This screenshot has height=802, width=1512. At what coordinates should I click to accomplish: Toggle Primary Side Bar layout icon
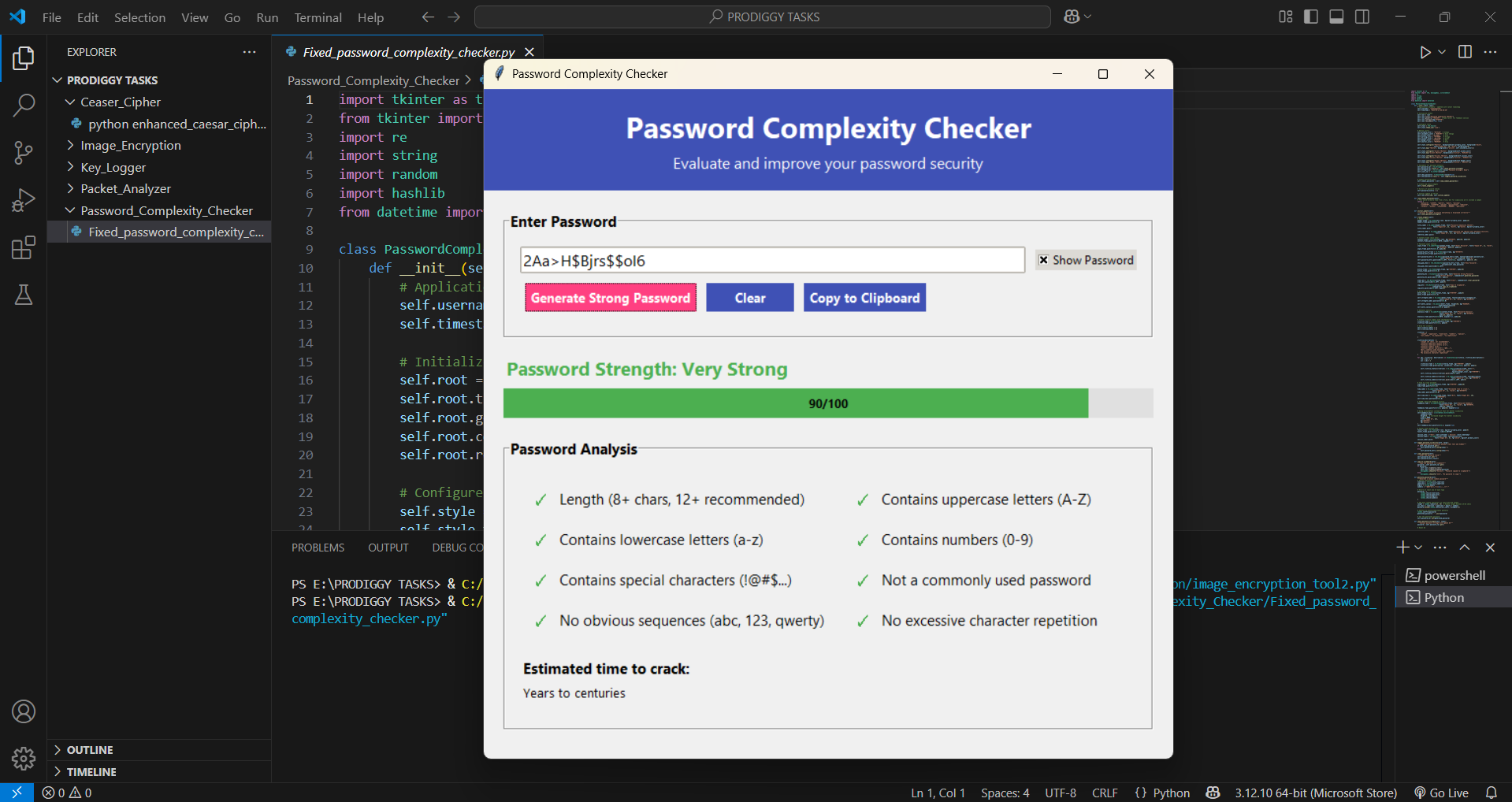click(1311, 17)
